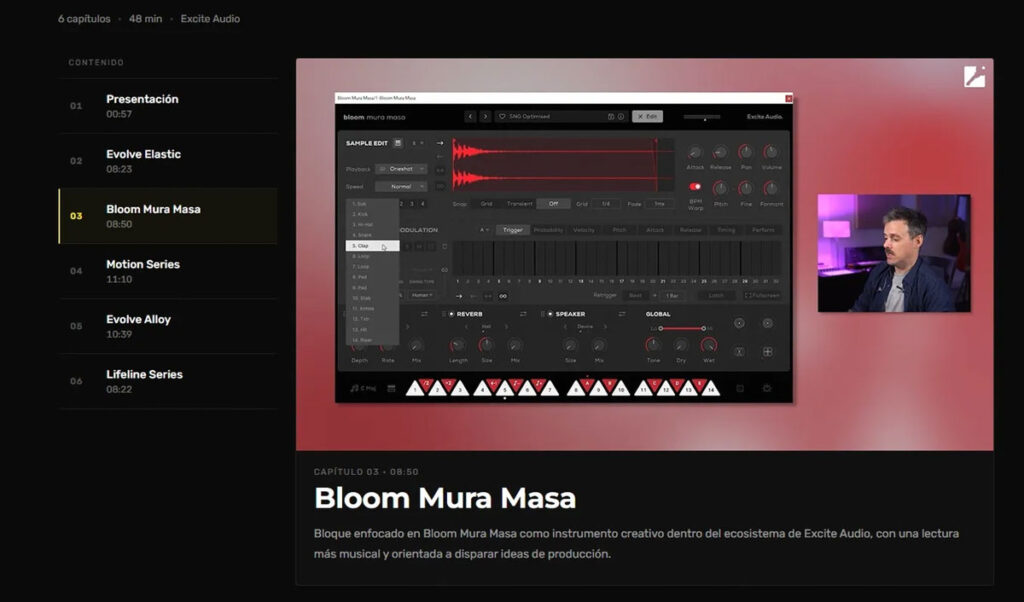Adjust the header volume slider
This screenshot has height=602, width=1024.
[x=702, y=118]
